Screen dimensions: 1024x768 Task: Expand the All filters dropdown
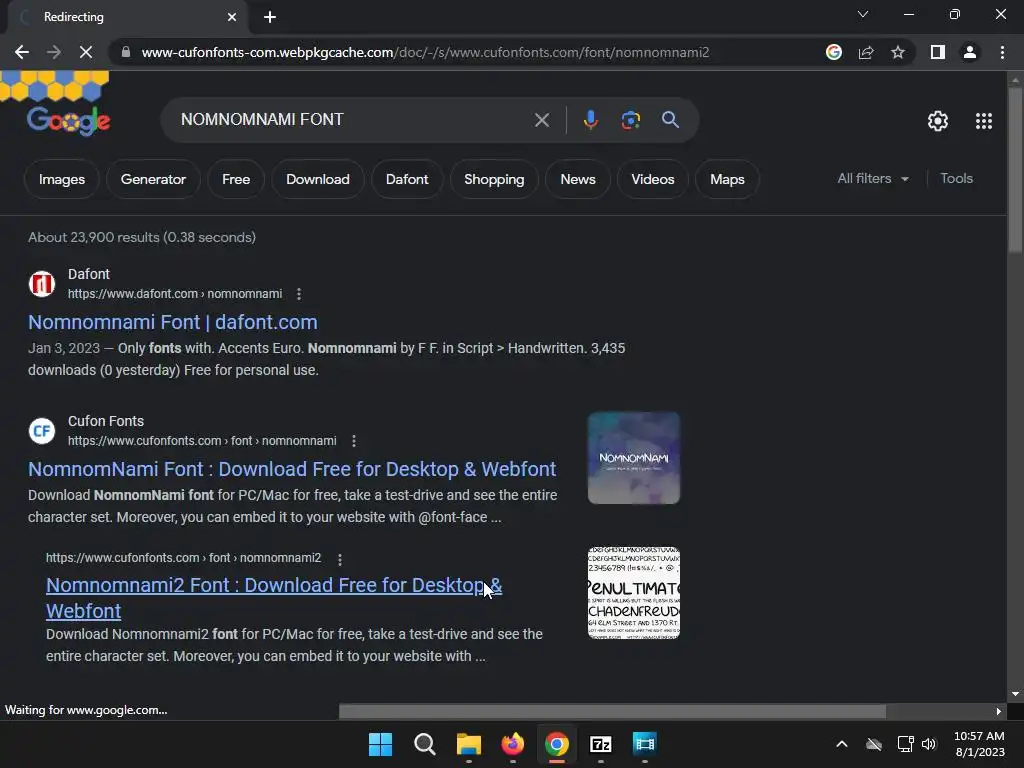pyautogui.click(x=873, y=178)
